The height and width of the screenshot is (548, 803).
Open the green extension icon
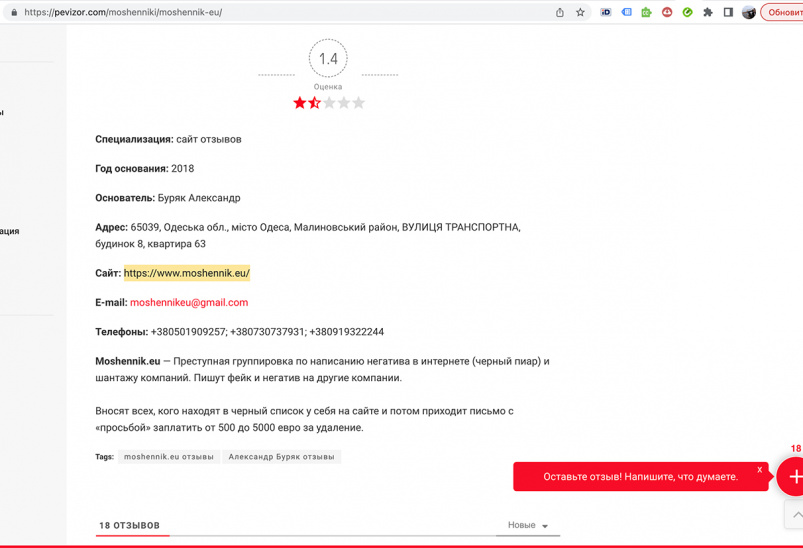tap(646, 12)
